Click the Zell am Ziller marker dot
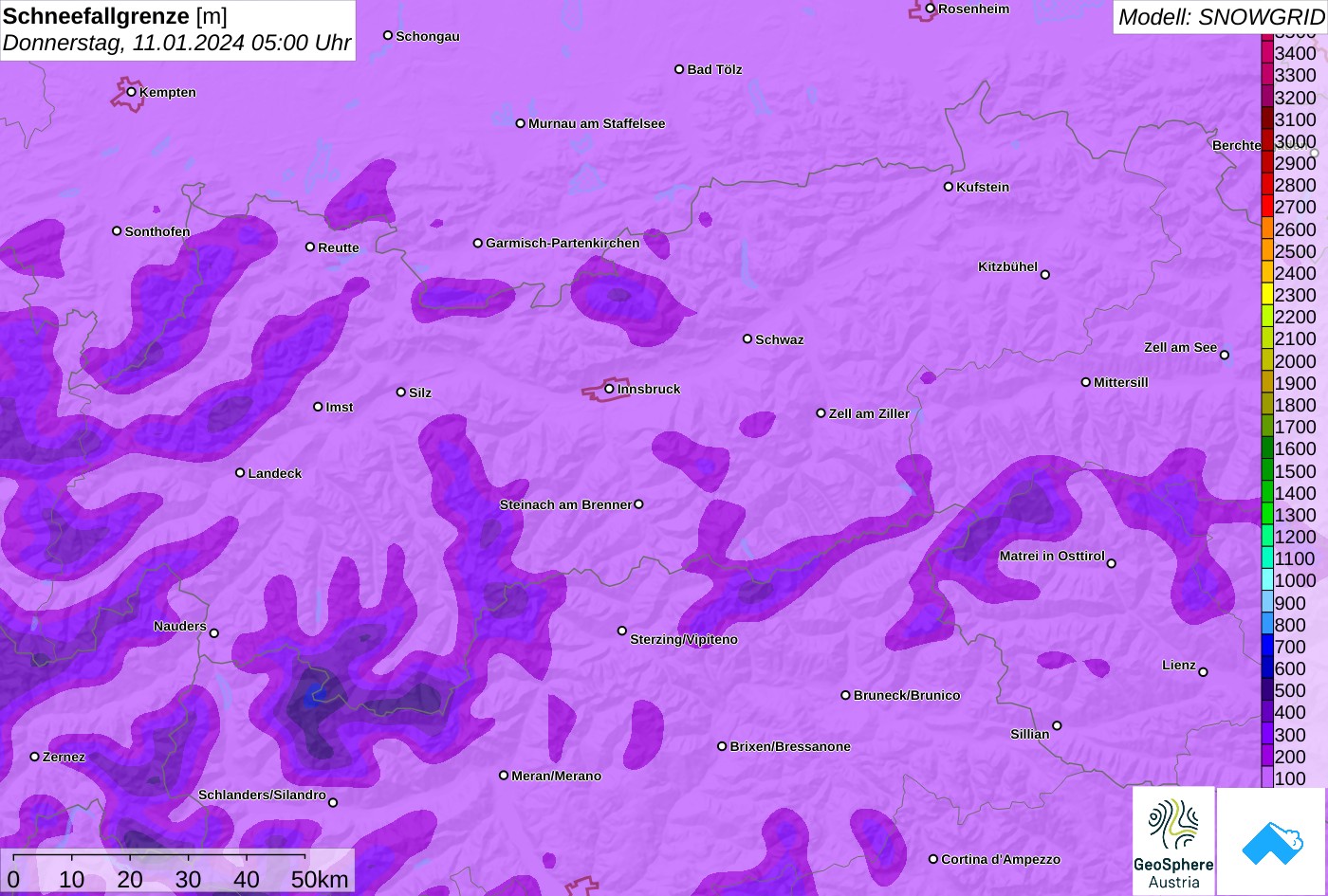The width and height of the screenshot is (1328, 896). pos(821,413)
